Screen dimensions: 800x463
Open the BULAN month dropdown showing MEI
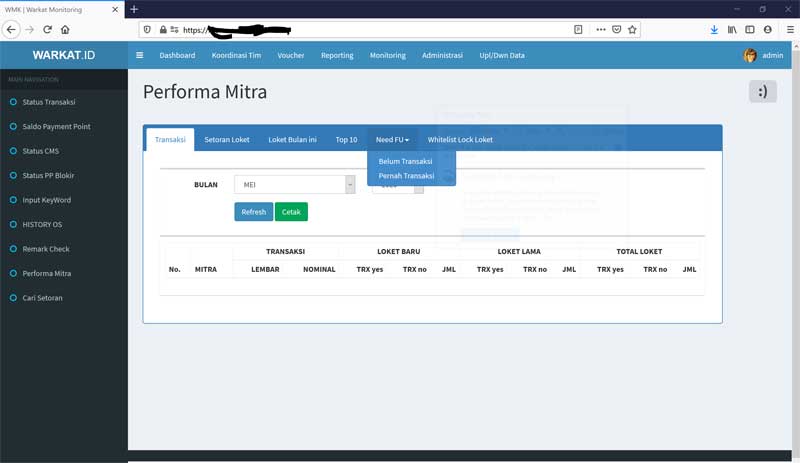[x=294, y=185]
